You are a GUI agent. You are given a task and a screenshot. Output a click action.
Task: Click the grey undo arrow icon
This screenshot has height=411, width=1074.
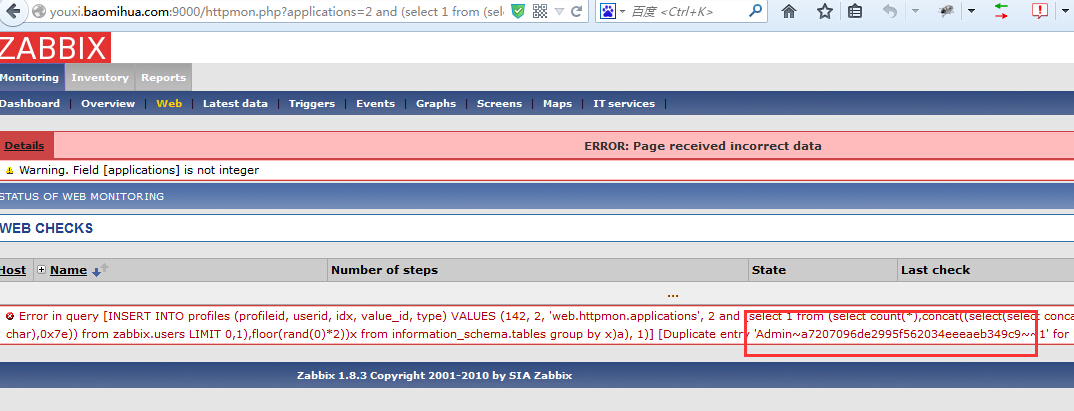890,11
